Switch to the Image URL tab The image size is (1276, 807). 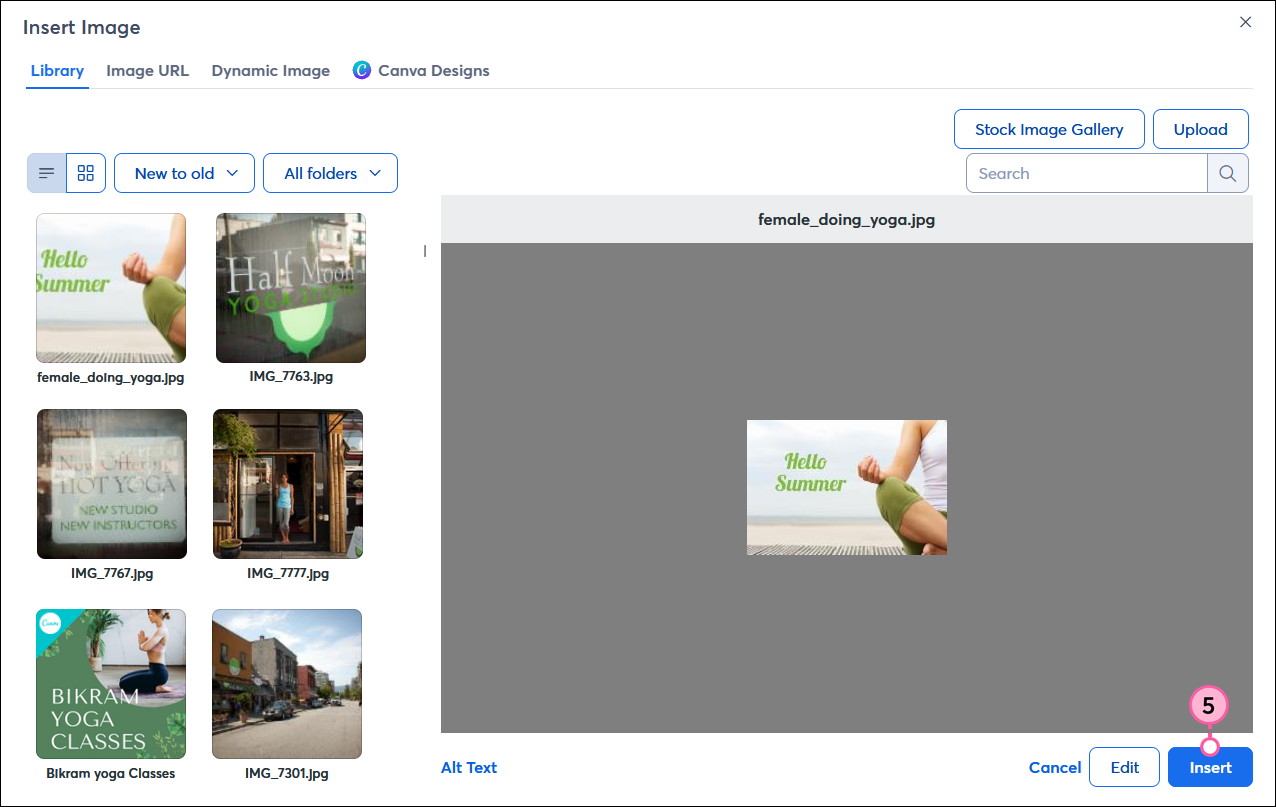(x=147, y=71)
